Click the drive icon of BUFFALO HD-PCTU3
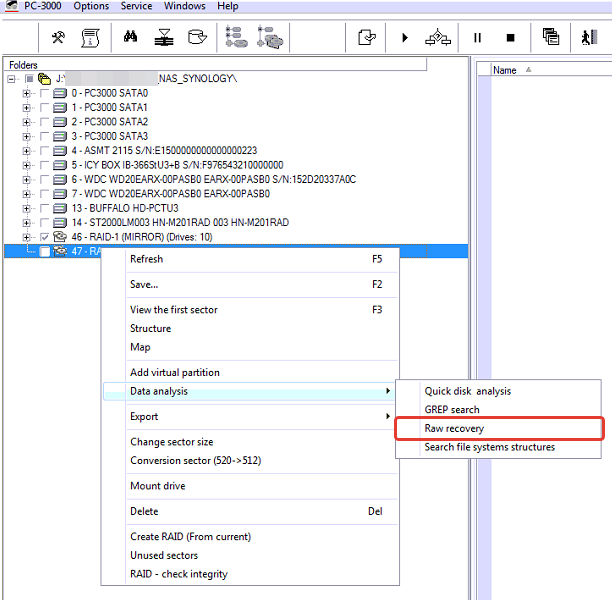The image size is (612, 600). (60, 208)
